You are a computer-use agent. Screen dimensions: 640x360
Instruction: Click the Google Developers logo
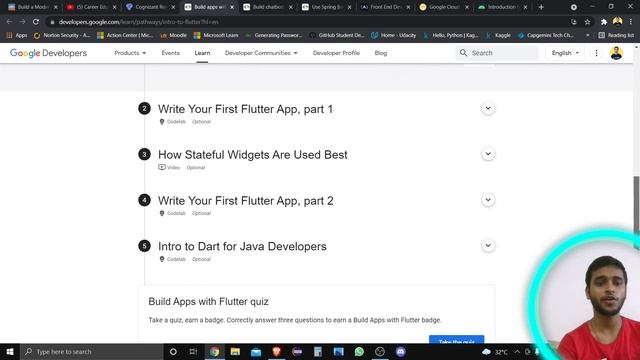(x=48, y=53)
